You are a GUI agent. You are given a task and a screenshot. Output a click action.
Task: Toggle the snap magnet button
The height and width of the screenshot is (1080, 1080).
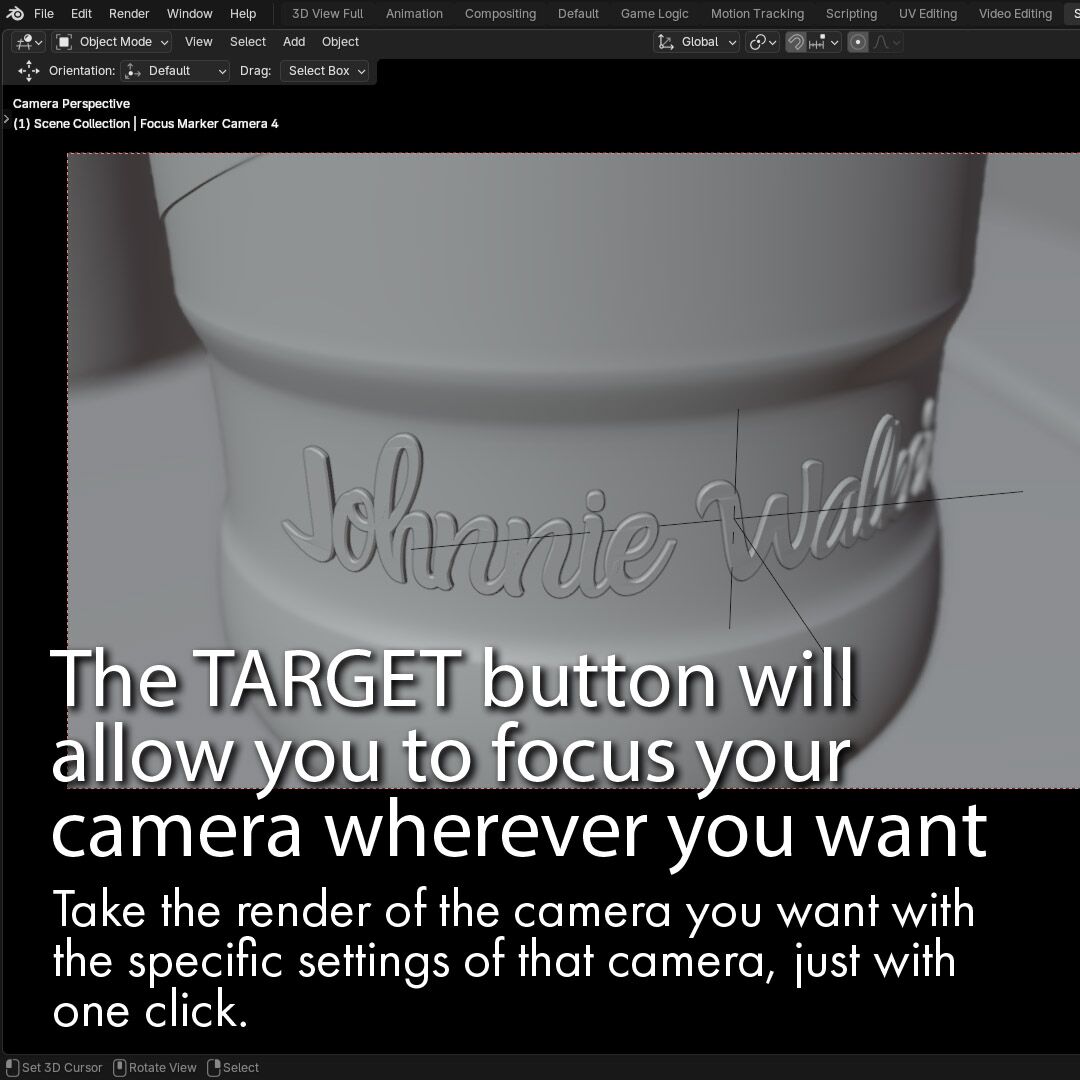coord(796,42)
